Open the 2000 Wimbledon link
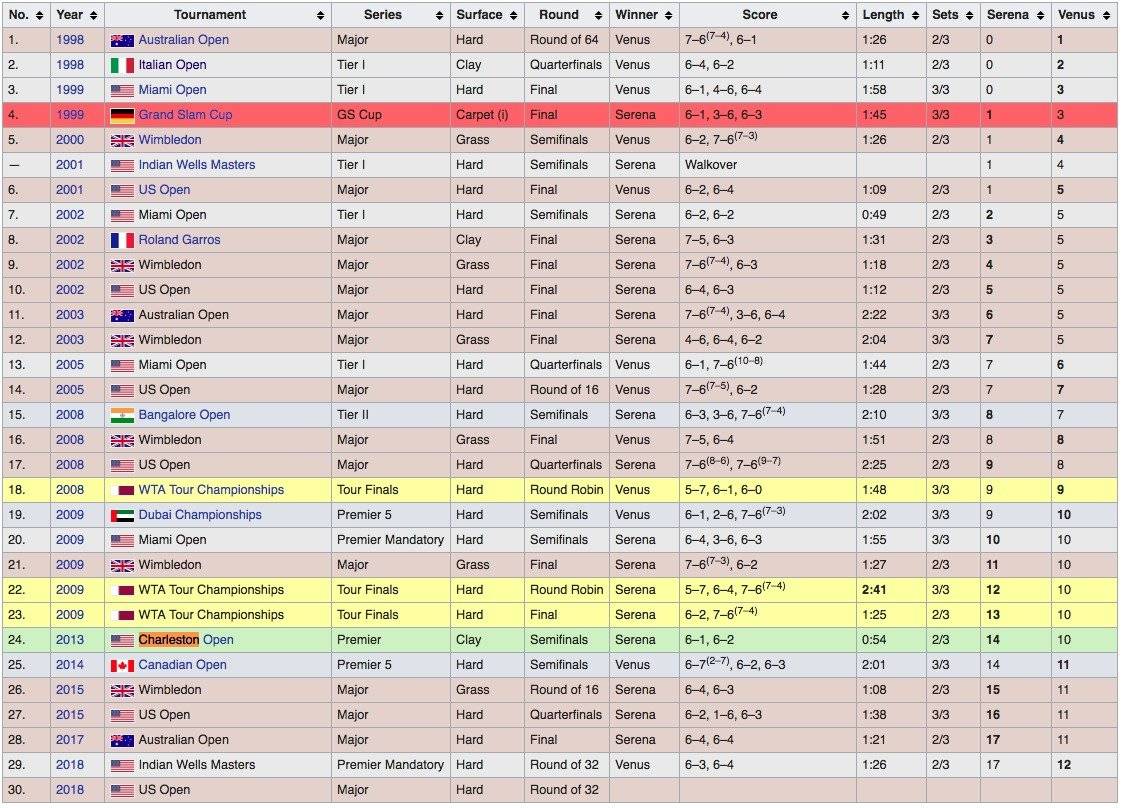Image resolution: width=1126 pixels, height=808 pixels. pyautogui.click(x=169, y=139)
